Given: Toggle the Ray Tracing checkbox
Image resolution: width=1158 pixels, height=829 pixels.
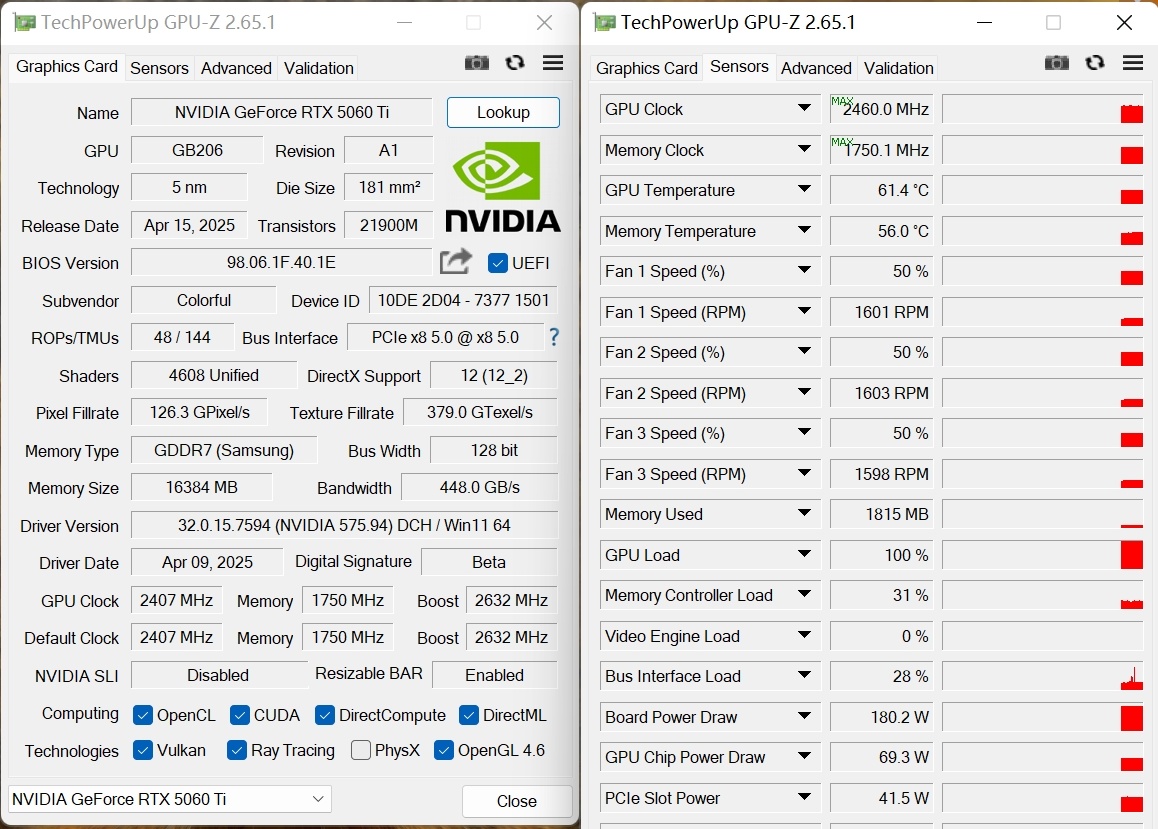Looking at the screenshot, I should (237, 750).
